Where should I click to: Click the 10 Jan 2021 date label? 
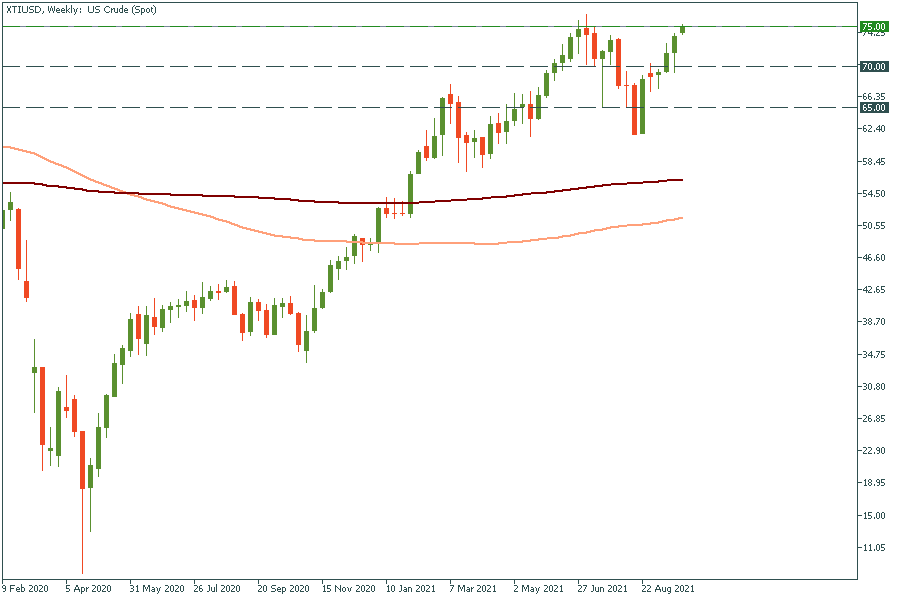coord(409,588)
